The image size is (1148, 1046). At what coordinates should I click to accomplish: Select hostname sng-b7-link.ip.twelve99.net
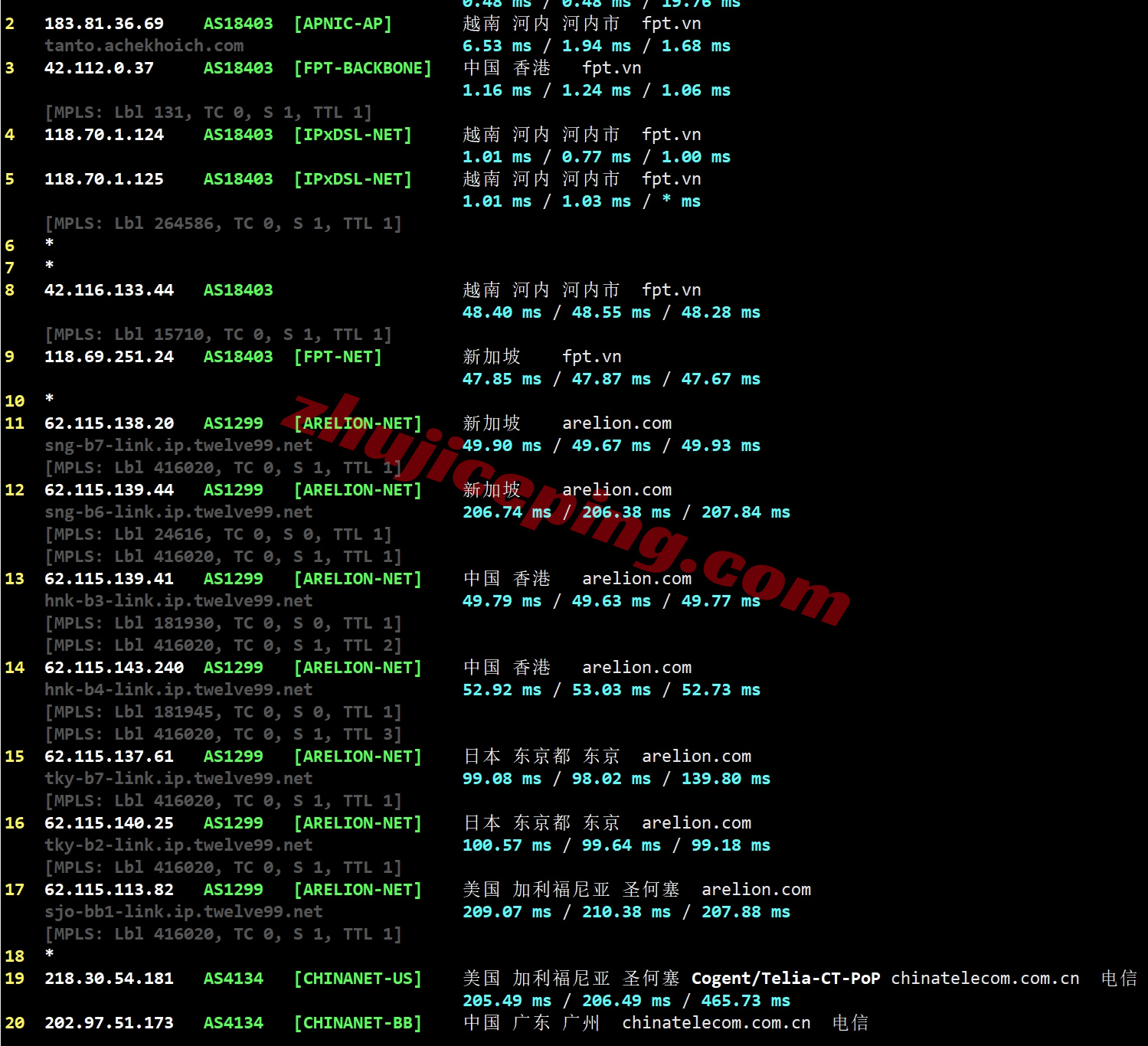178,446
